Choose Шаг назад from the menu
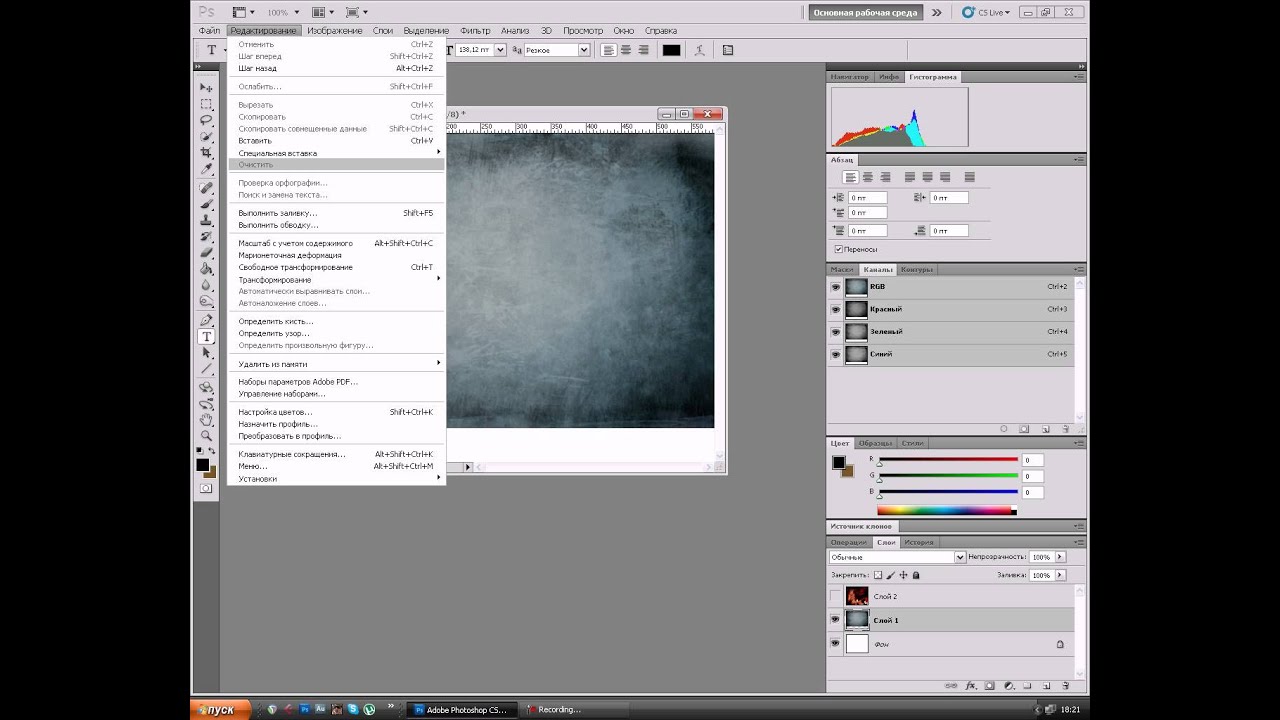The image size is (1280, 720). pyautogui.click(x=336, y=68)
